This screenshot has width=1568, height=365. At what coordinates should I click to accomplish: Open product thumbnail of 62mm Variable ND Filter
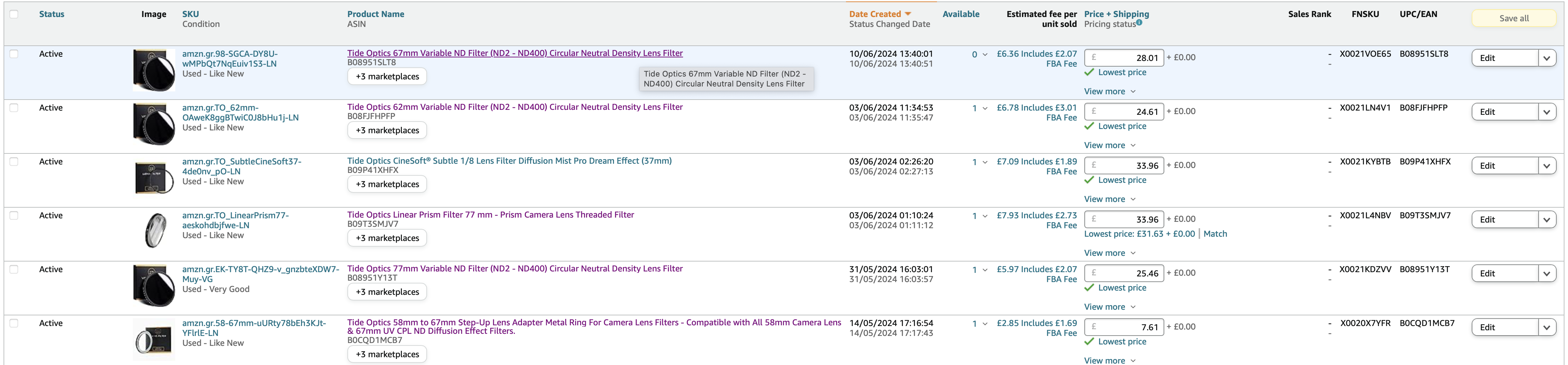click(154, 124)
